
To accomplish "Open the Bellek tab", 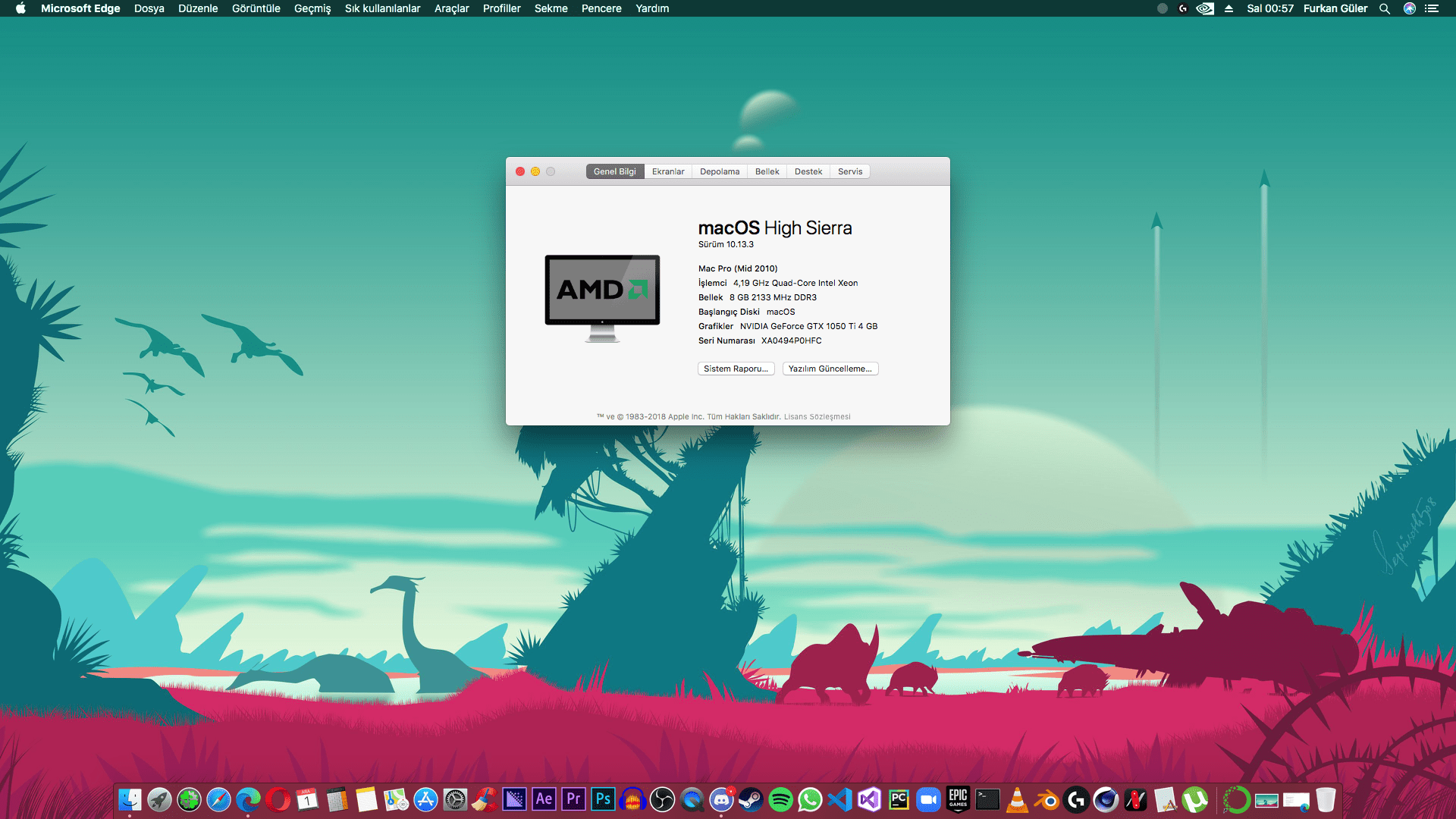I will 767,171.
